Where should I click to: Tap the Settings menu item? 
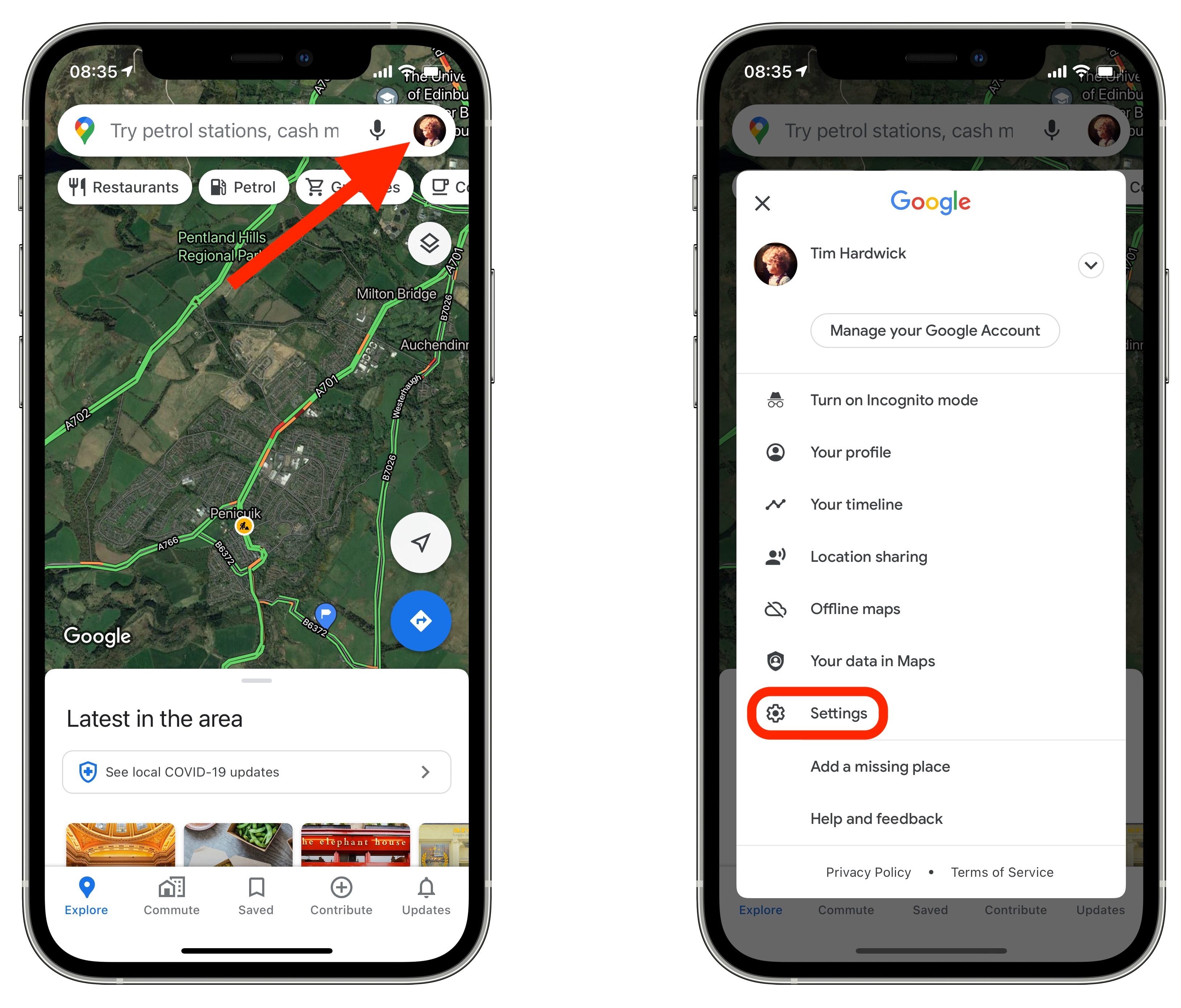pyautogui.click(x=838, y=713)
